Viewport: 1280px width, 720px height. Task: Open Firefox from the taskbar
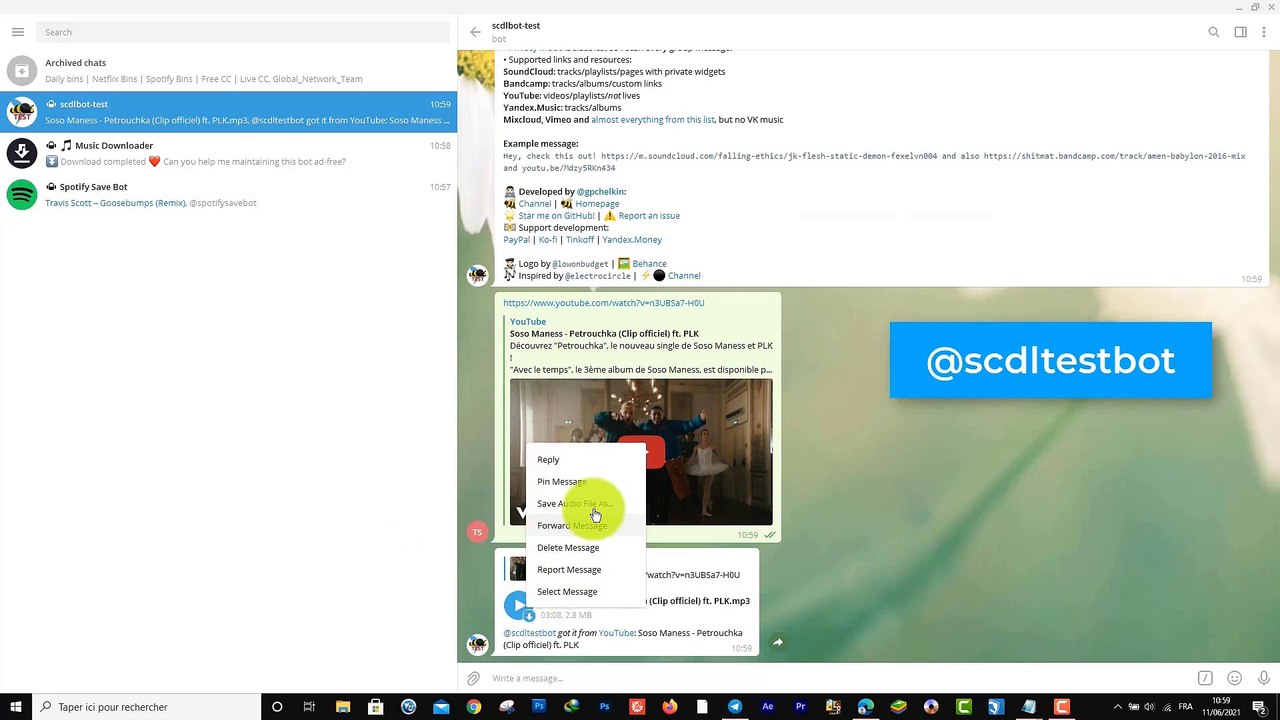669,707
